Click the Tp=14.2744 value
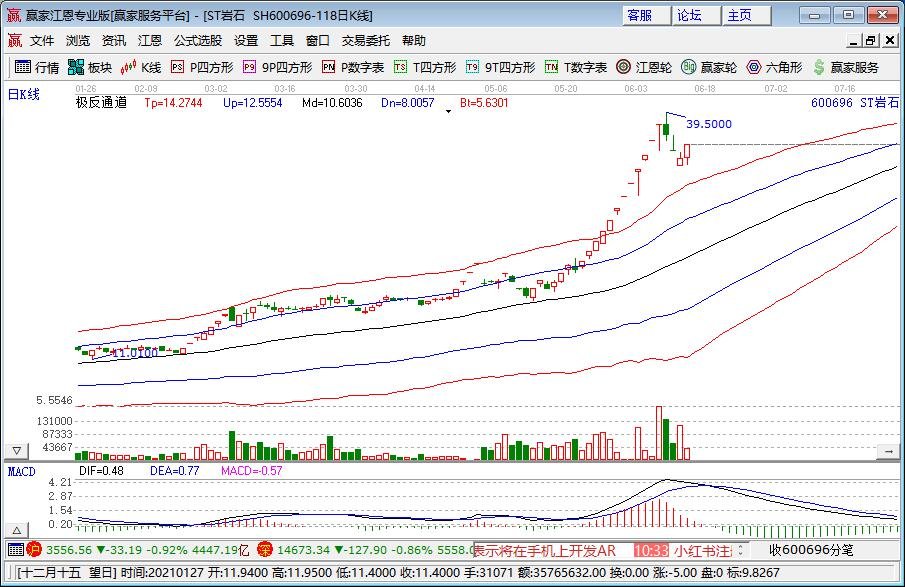The height and width of the screenshot is (587, 905). coord(173,103)
